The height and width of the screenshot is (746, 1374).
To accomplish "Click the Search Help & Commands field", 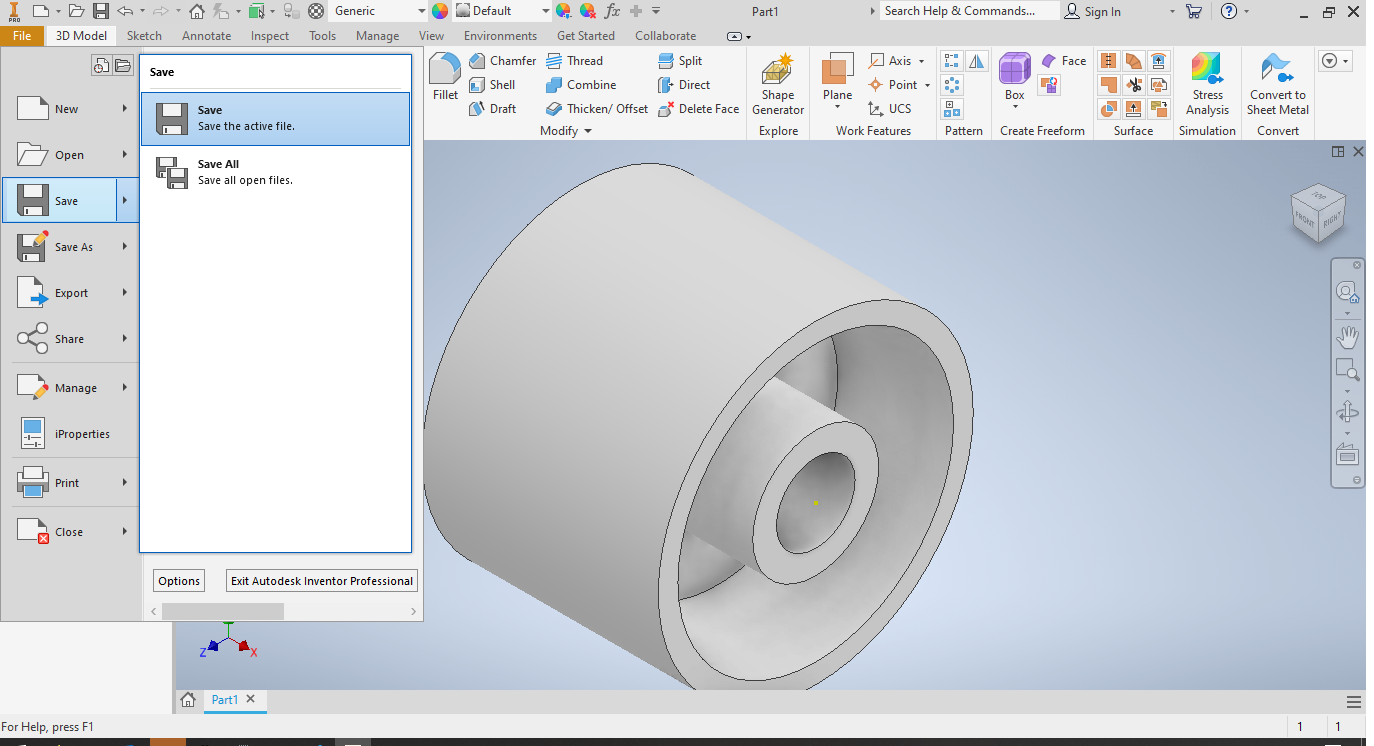I will tap(970, 11).
